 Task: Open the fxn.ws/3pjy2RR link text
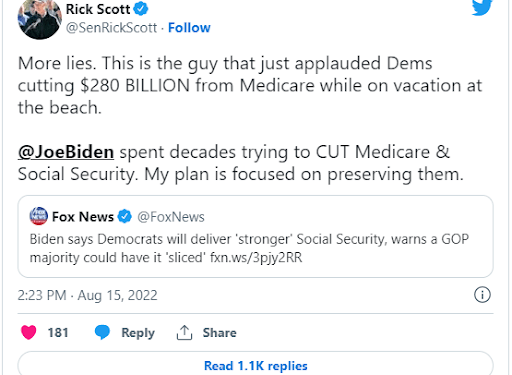pos(256,258)
